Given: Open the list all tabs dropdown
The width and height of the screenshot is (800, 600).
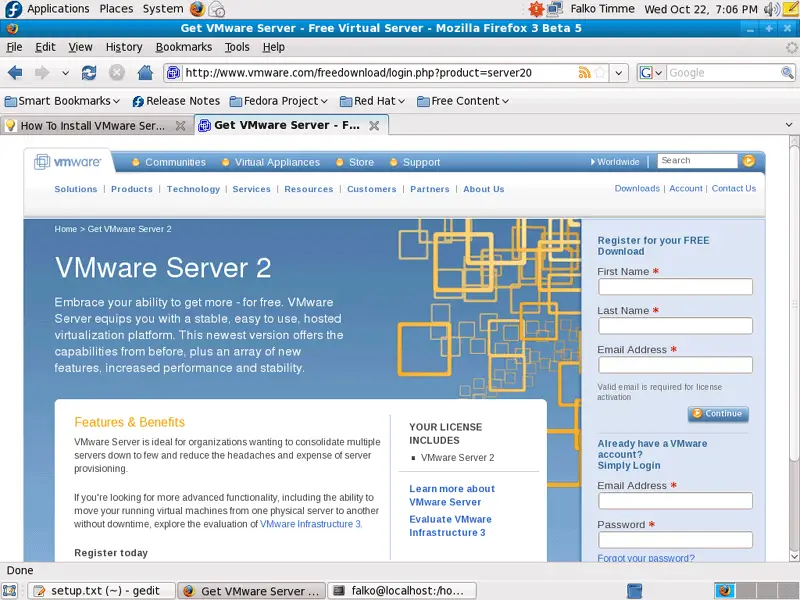Looking at the screenshot, I should [x=789, y=125].
